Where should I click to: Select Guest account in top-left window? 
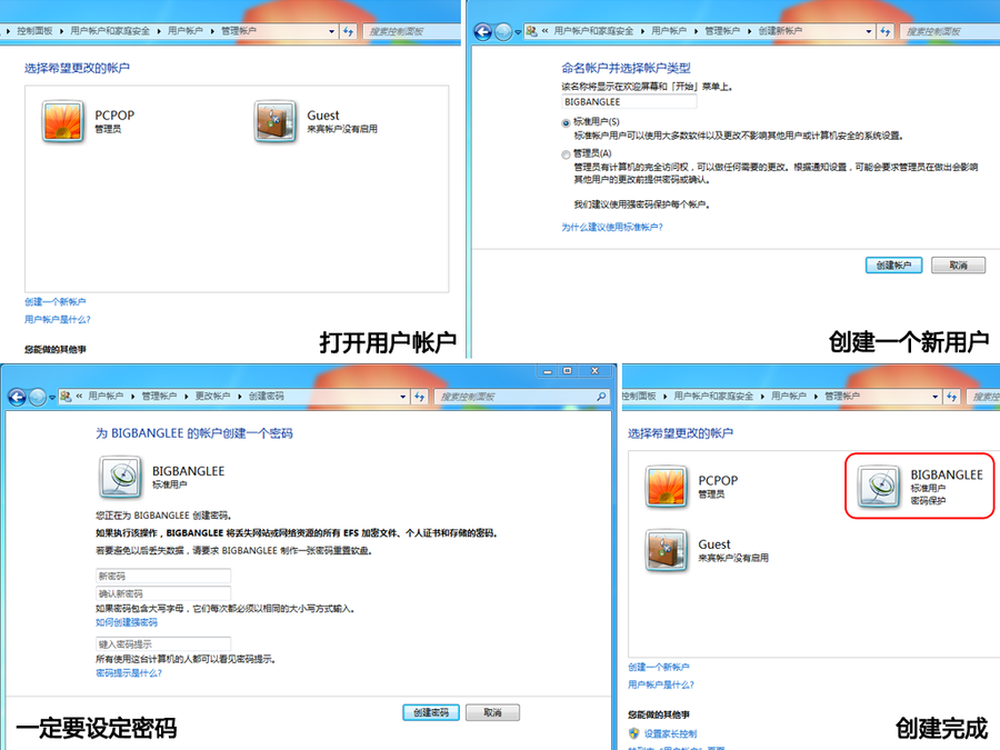(316, 121)
